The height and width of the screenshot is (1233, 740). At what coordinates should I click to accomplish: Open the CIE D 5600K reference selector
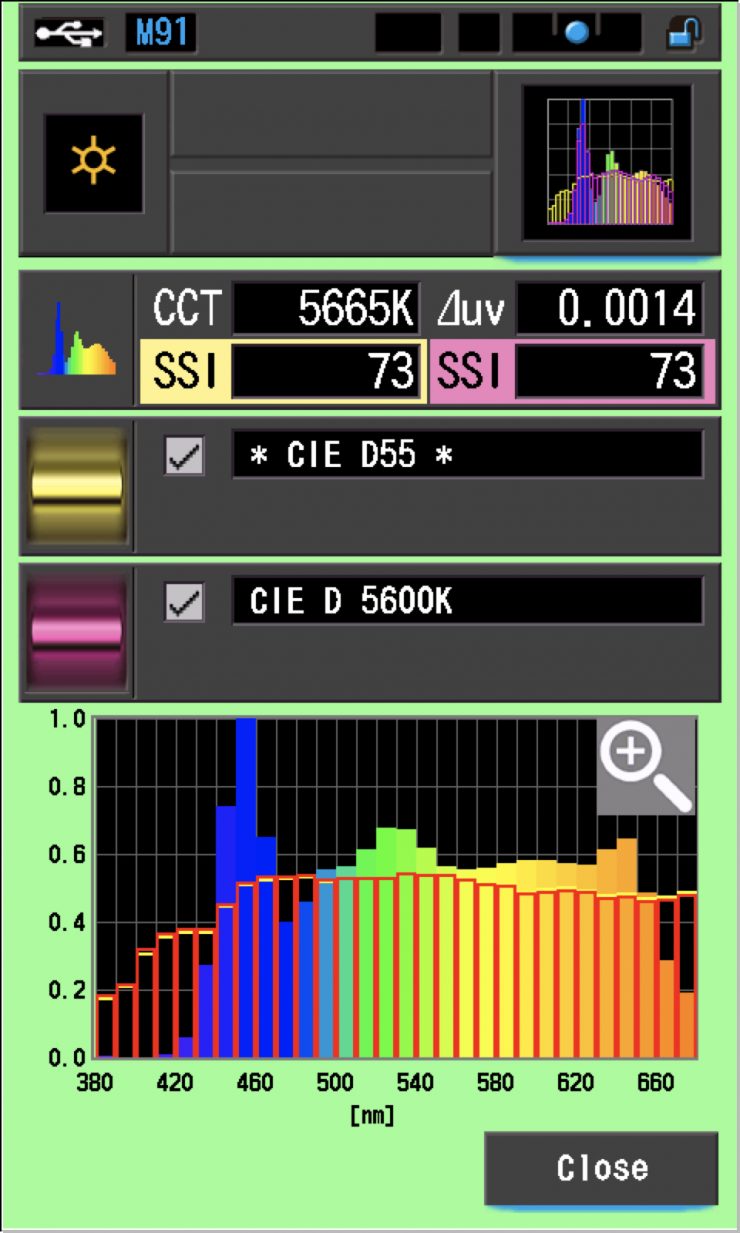467,601
